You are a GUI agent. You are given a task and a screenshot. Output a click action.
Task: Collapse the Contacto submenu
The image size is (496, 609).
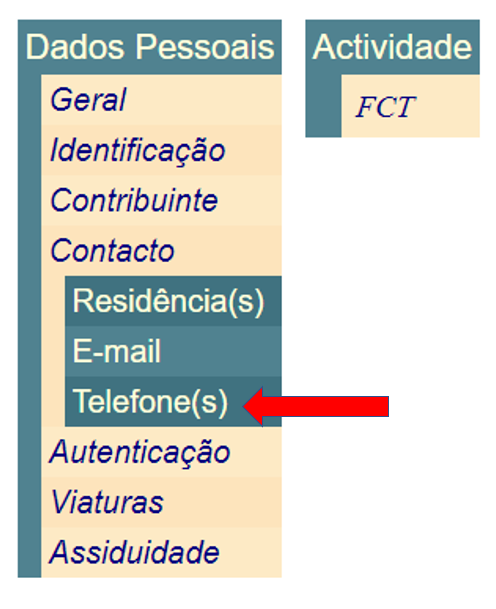point(162,251)
